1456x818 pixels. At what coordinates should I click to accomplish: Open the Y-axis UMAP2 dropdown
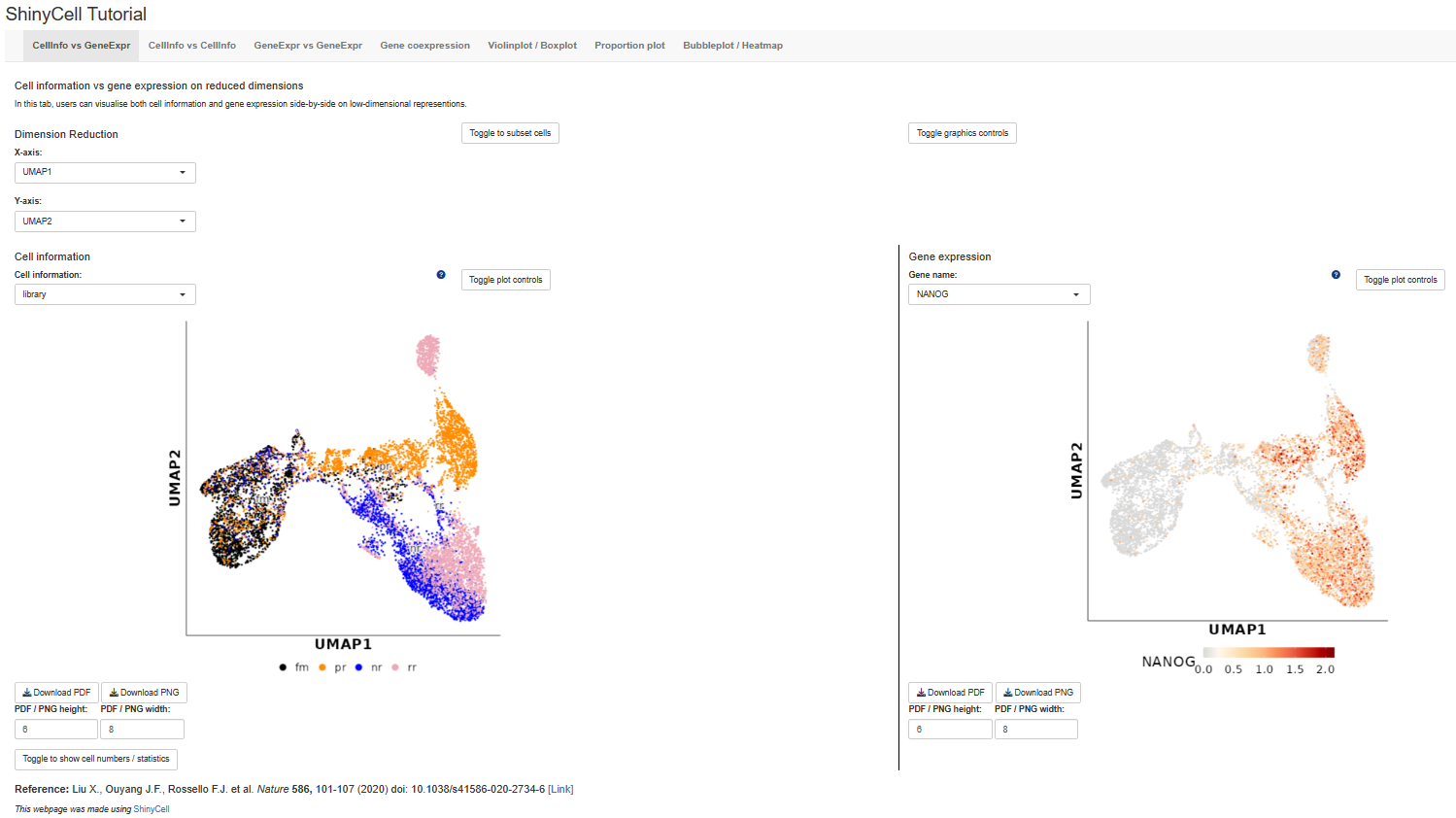pos(105,222)
